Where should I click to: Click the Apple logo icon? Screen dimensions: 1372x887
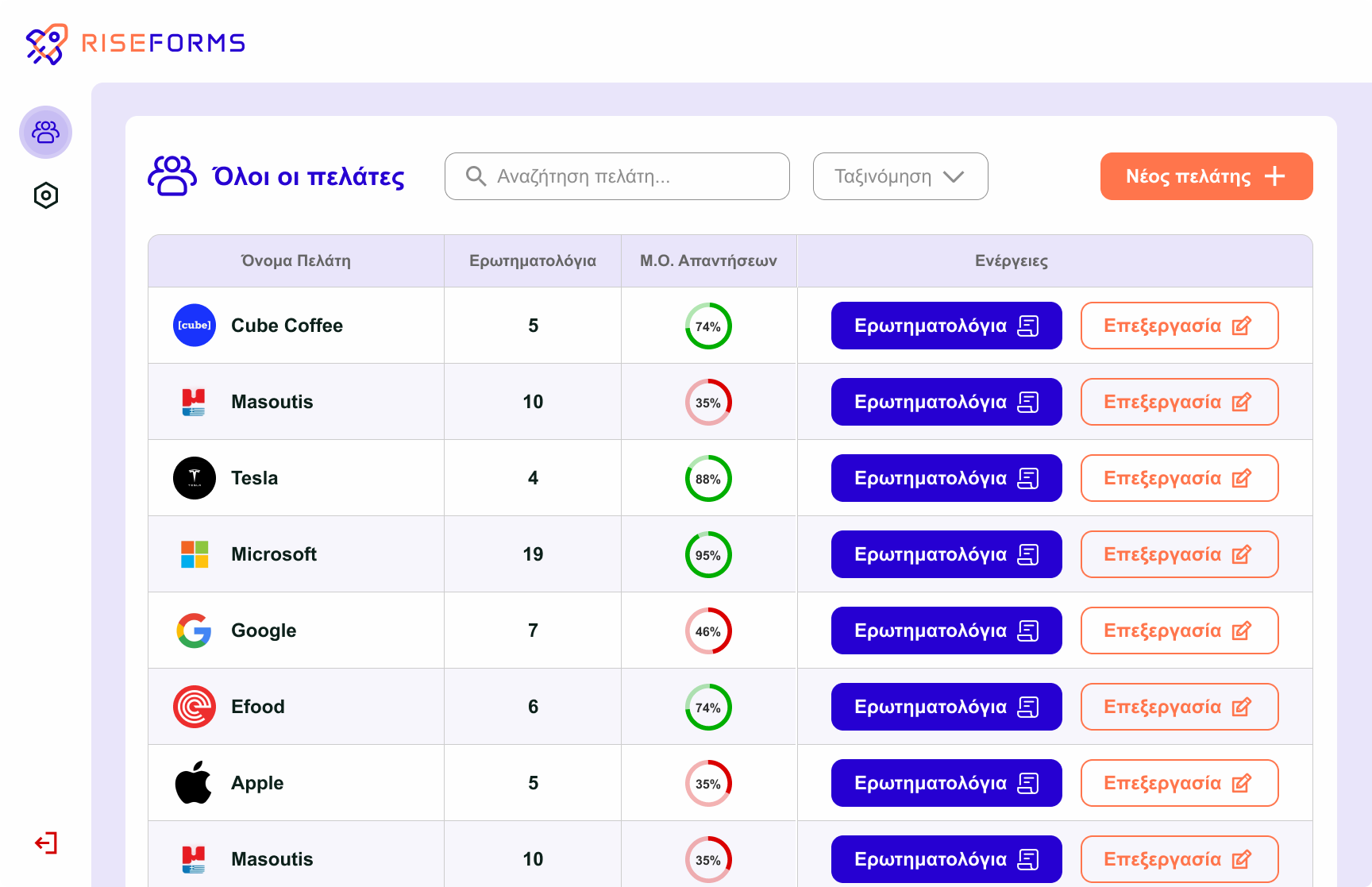(195, 783)
